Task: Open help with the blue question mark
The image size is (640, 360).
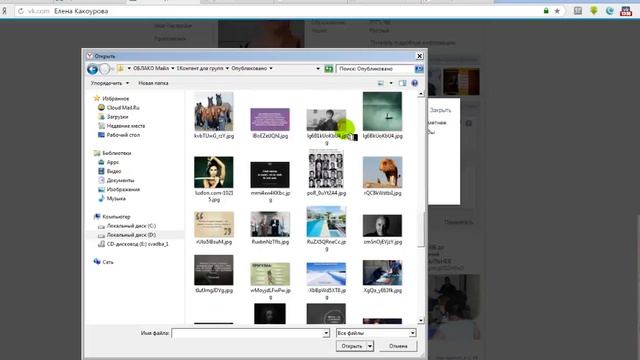Action: click(x=415, y=83)
